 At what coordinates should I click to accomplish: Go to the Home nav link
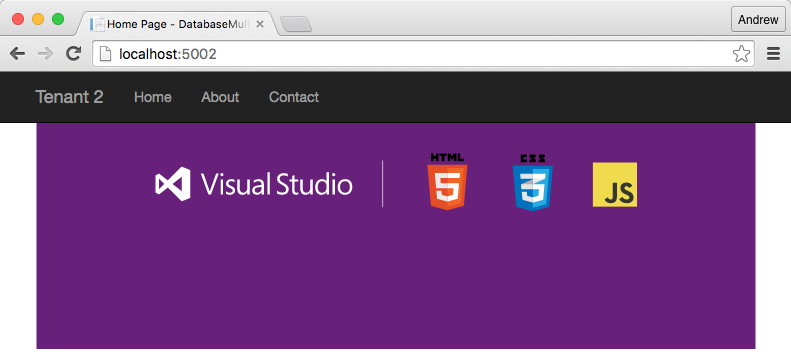click(153, 97)
